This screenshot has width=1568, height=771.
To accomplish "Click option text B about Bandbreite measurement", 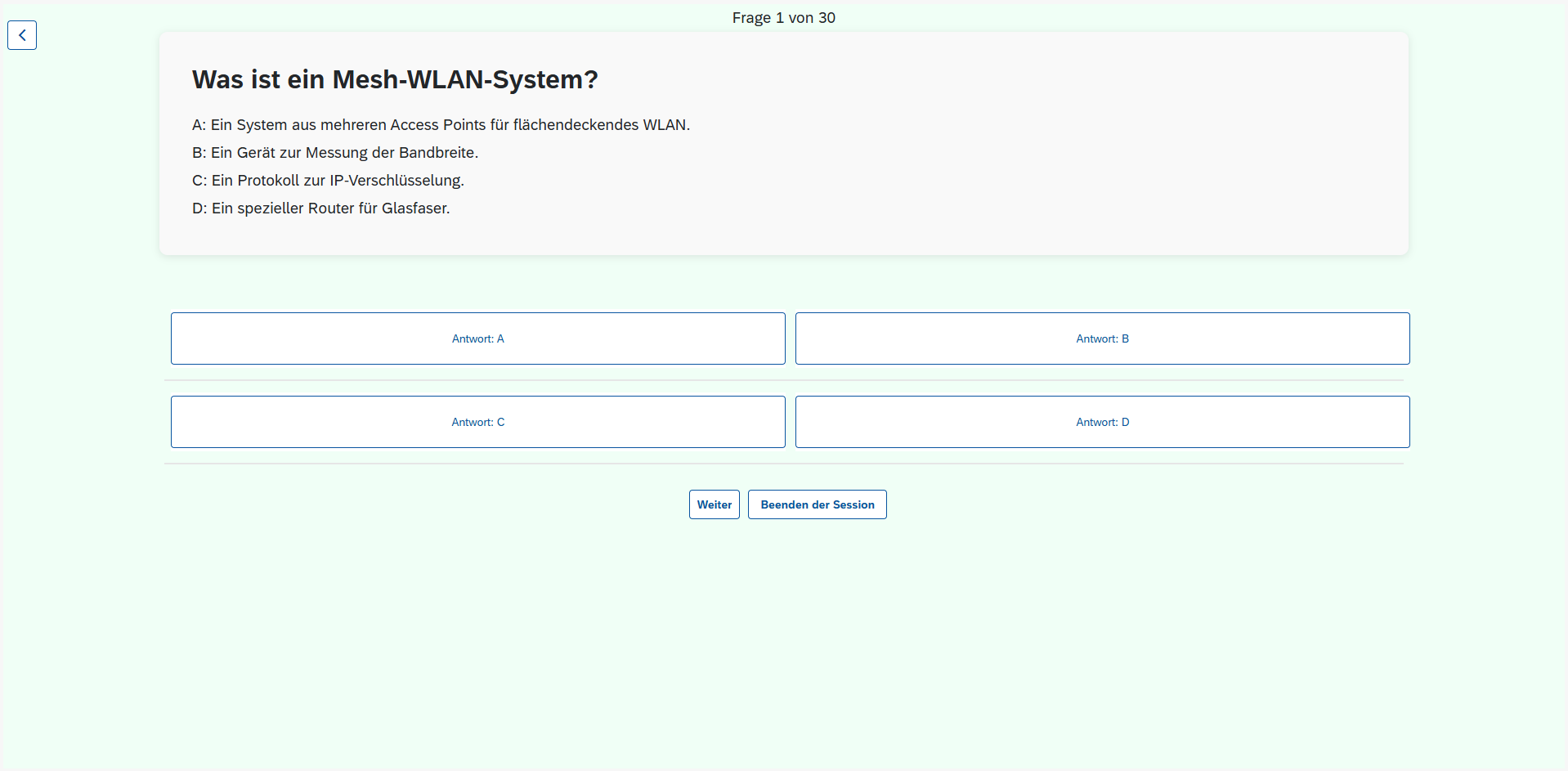I will tap(335, 153).
